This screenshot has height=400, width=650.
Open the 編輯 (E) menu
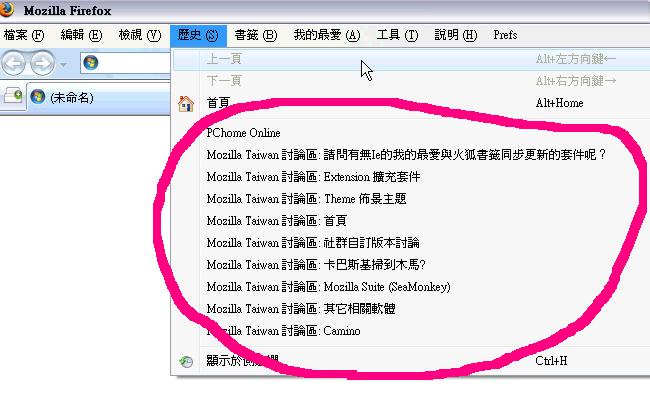coord(81,36)
